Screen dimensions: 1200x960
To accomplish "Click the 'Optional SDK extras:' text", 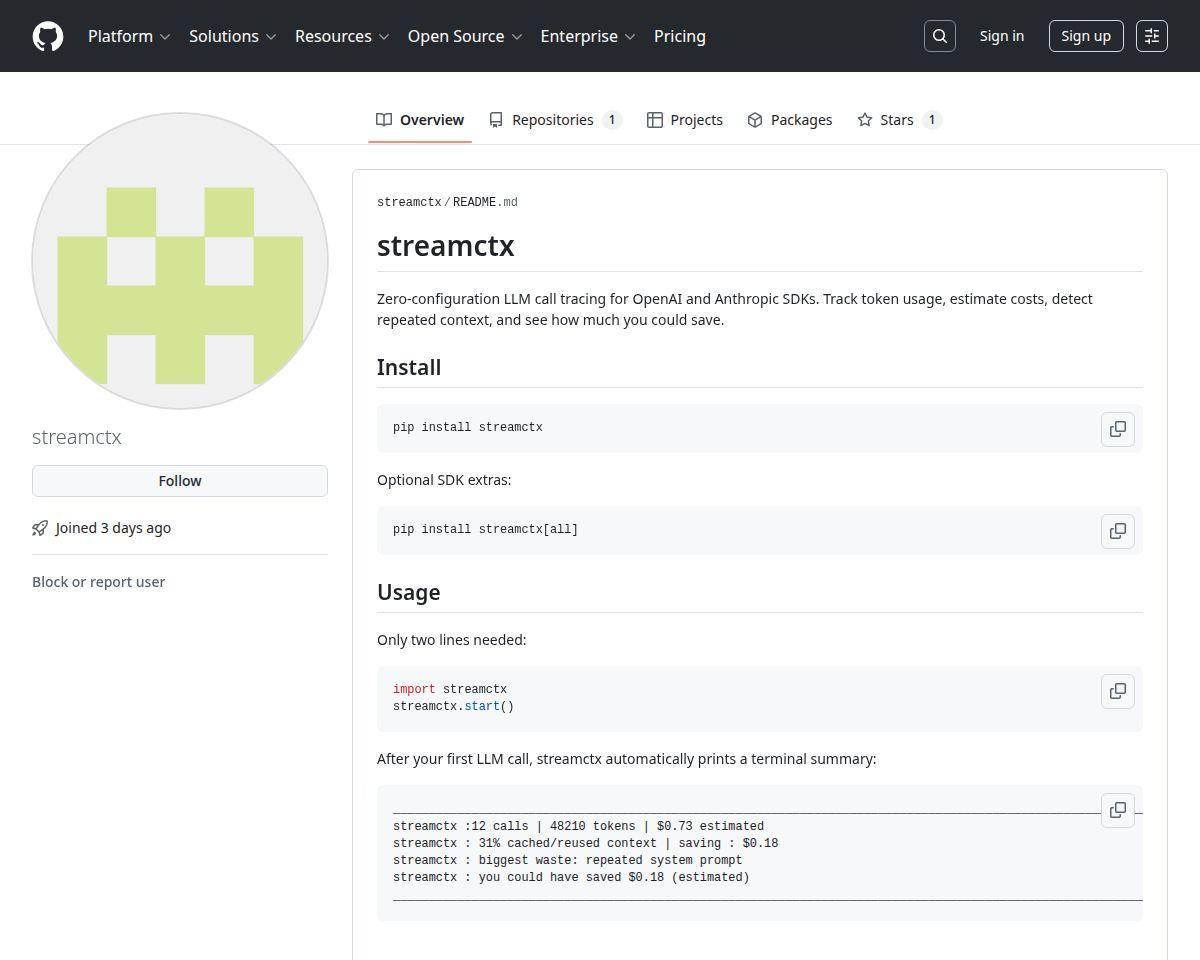I will click(x=444, y=480).
